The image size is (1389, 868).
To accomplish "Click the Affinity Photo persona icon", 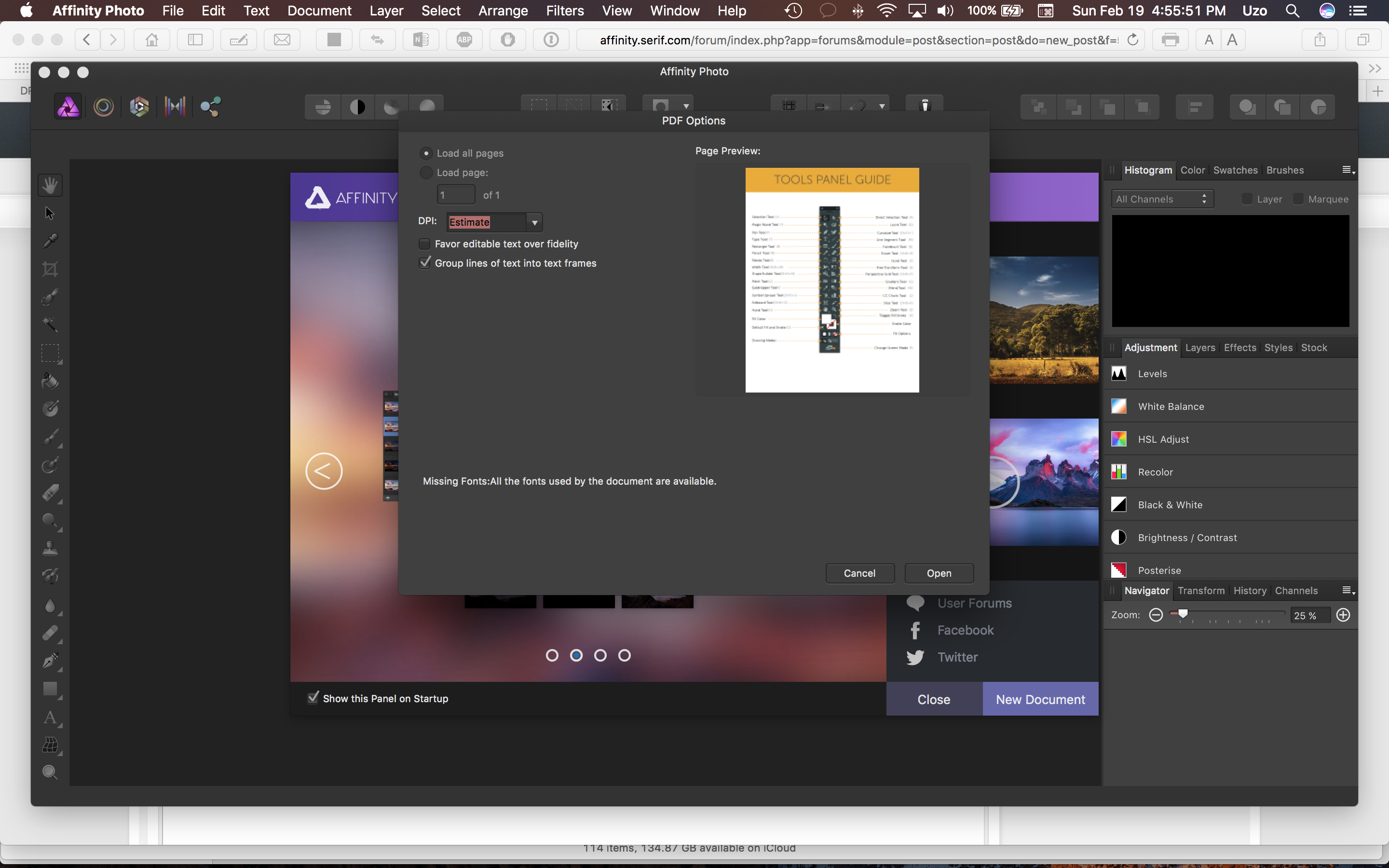I will [x=68, y=106].
